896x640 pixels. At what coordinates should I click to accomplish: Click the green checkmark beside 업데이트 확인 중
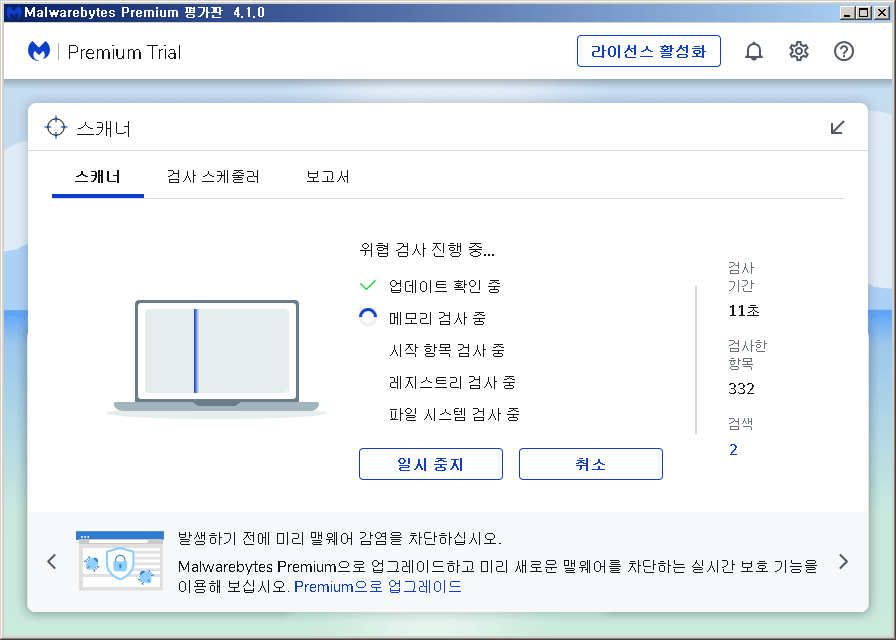coord(368,285)
